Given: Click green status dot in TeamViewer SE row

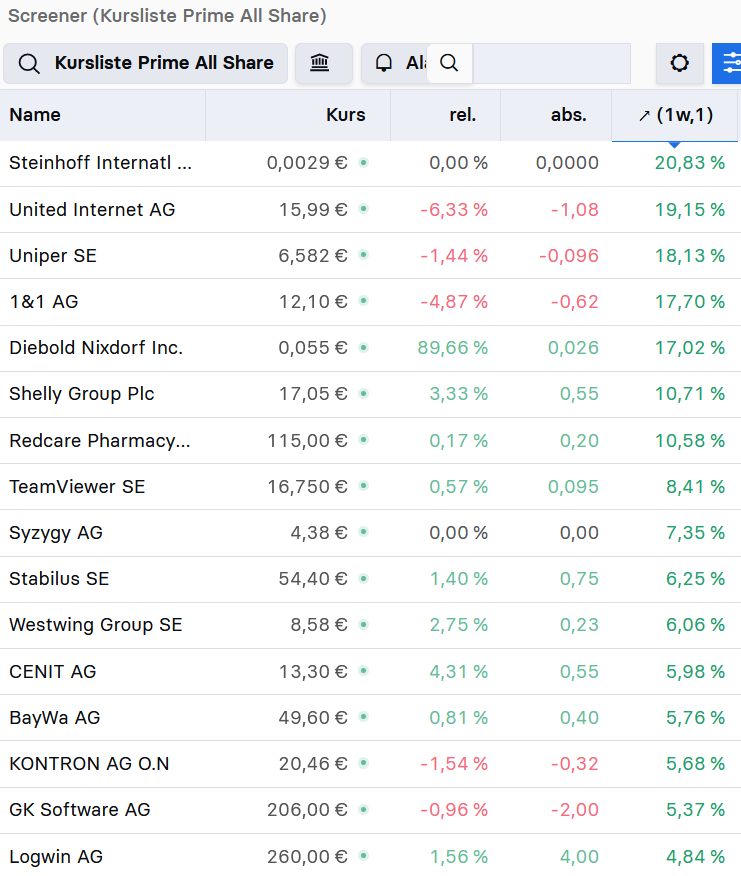Looking at the screenshot, I should click(363, 487).
